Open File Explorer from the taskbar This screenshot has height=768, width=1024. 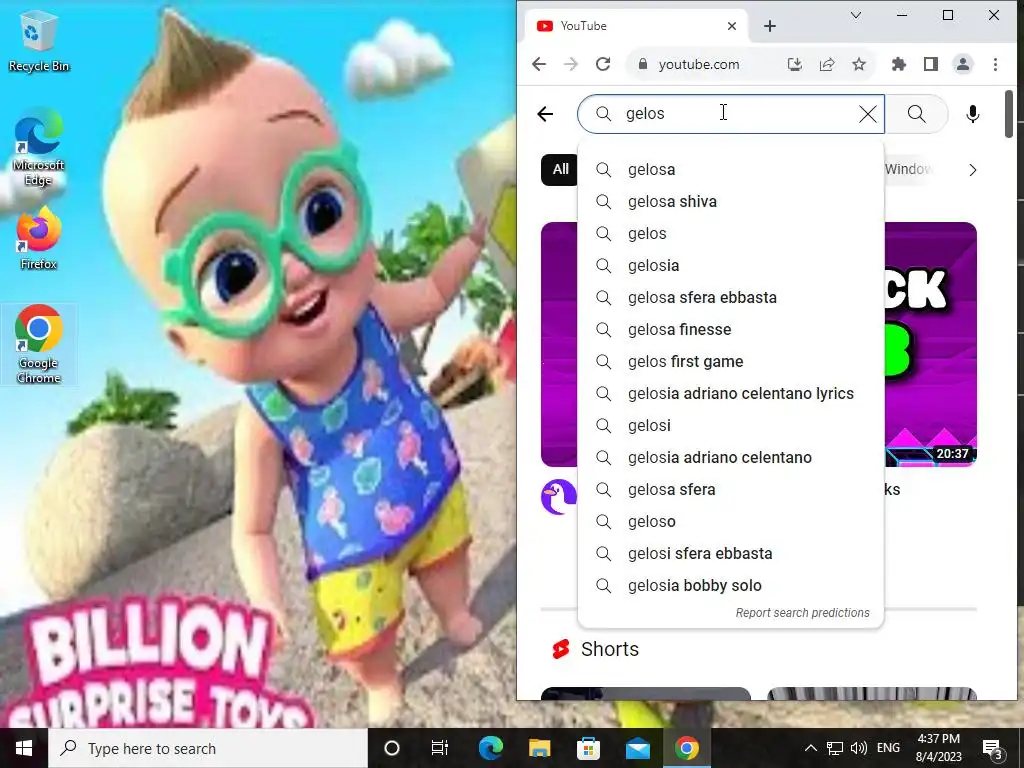(539, 748)
